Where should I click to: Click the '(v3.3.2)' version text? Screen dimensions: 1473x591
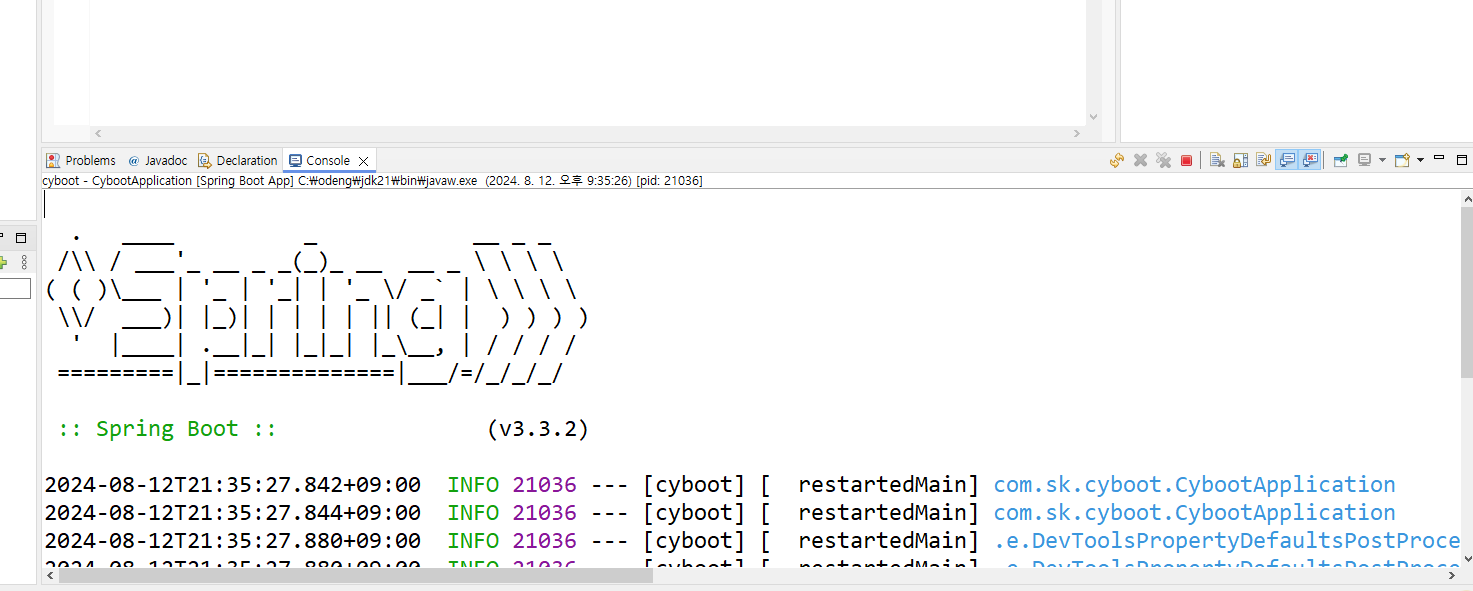[538, 429]
